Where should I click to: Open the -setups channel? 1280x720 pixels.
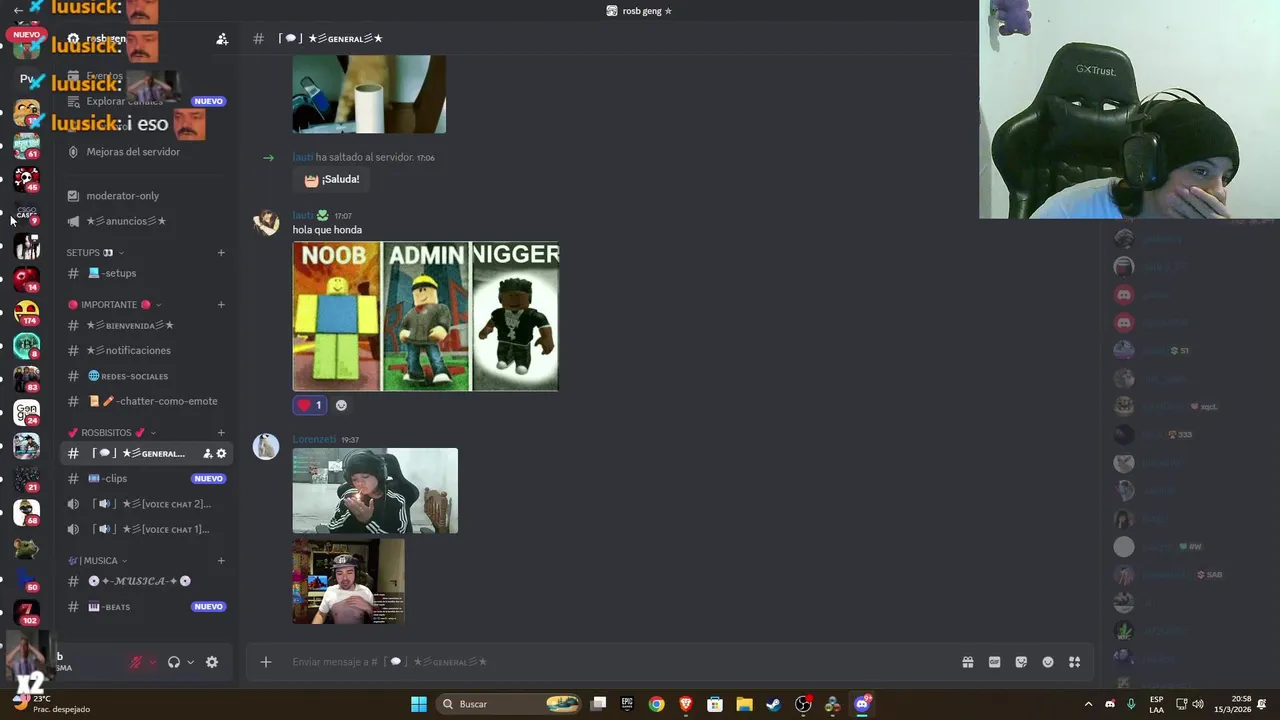point(146,273)
